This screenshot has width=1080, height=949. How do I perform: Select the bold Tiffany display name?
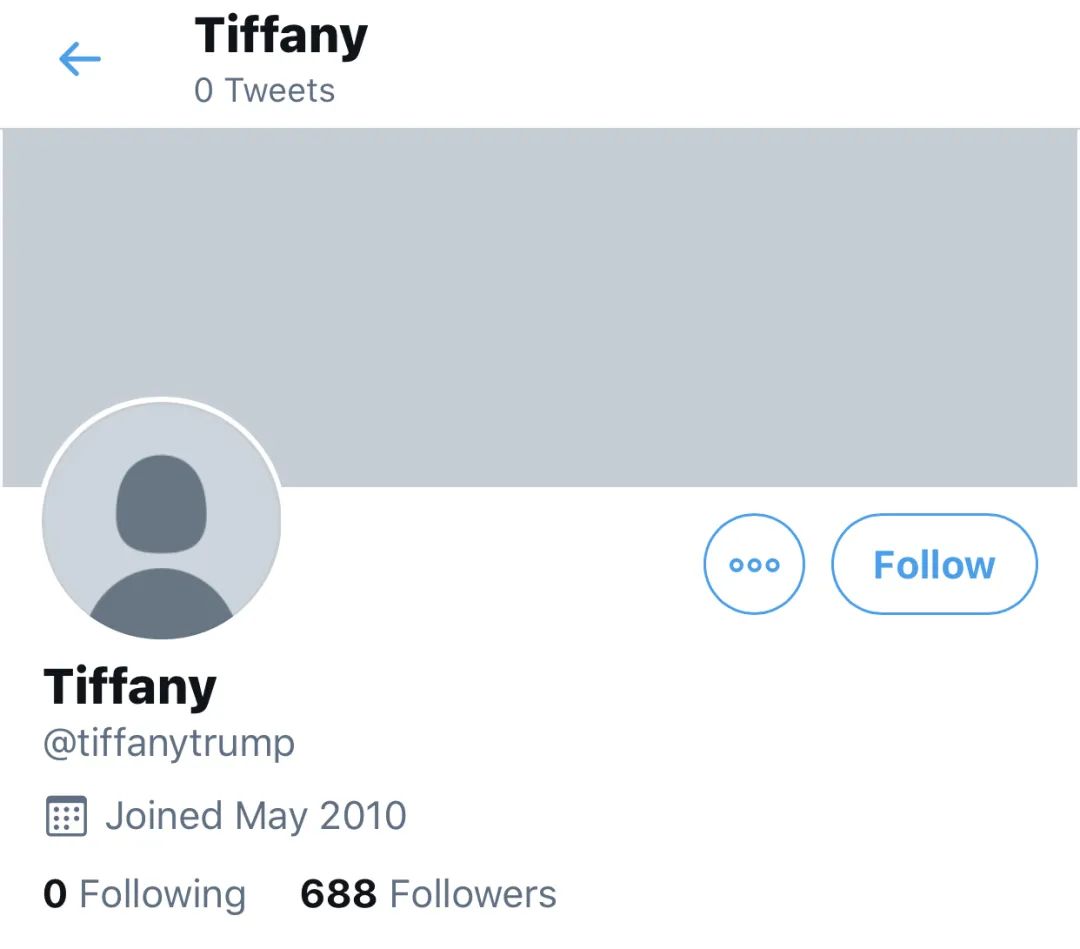pyautogui.click(x=130, y=687)
